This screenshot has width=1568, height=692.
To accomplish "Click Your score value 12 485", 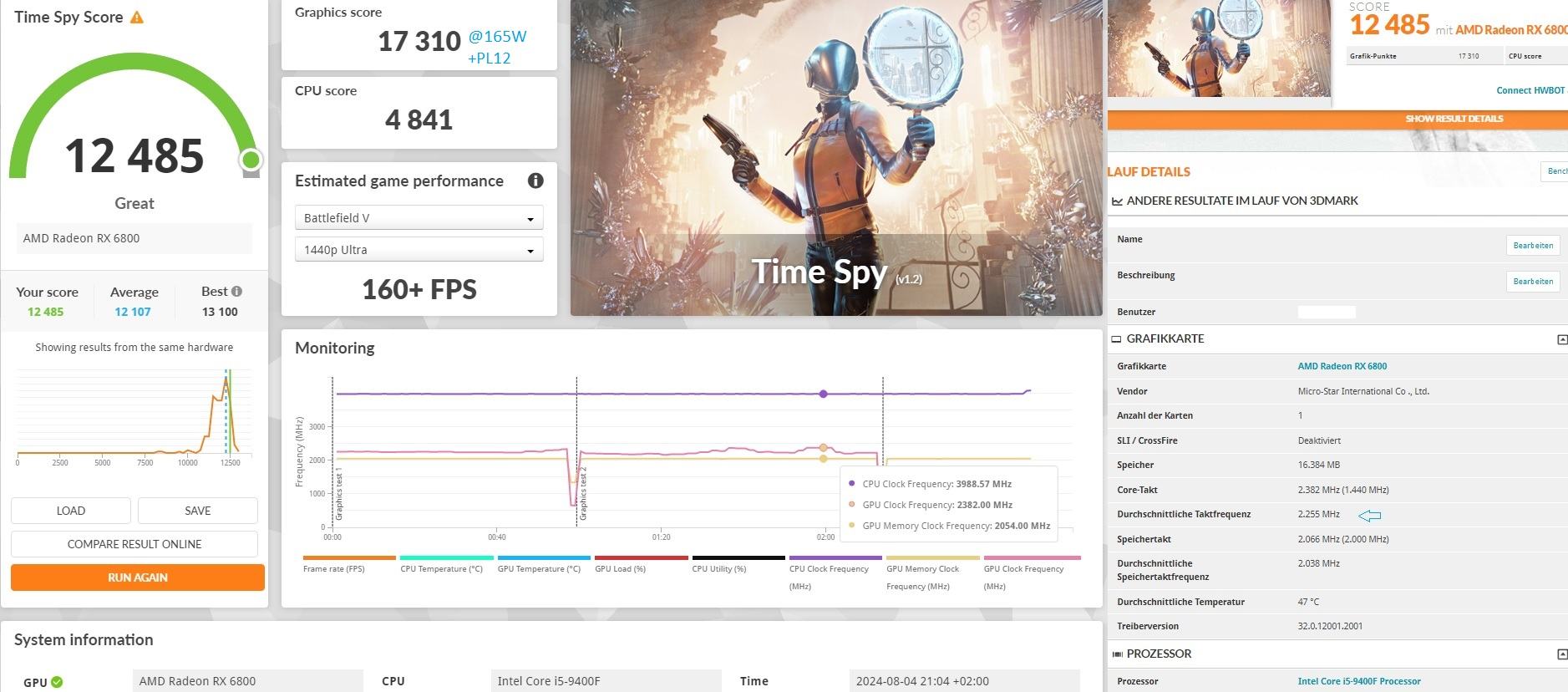I will [45, 312].
